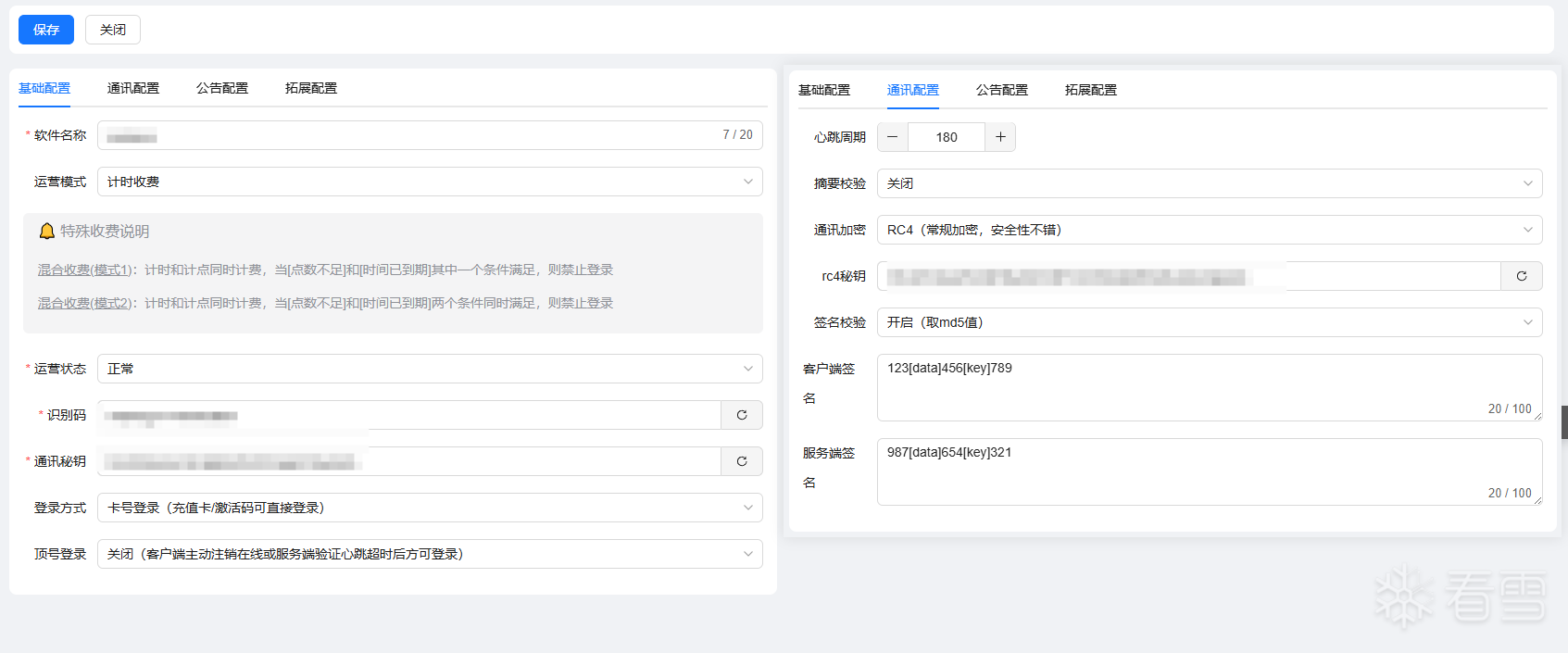Click the 摘要校验 dropdown chevron arrow

coord(1528,183)
